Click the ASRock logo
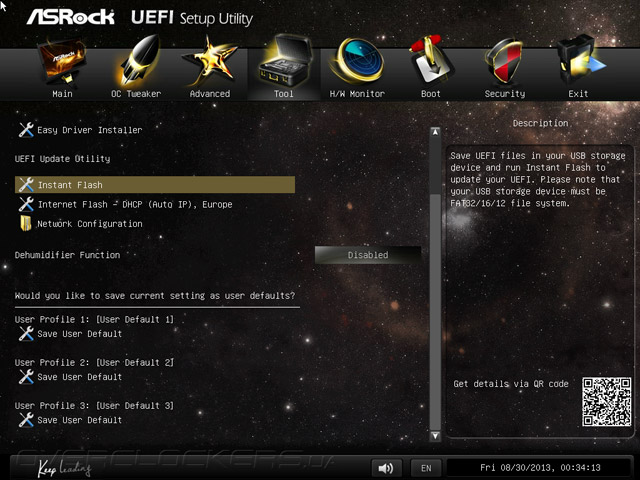This screenshot has height=480, width=640. point(71,17)
